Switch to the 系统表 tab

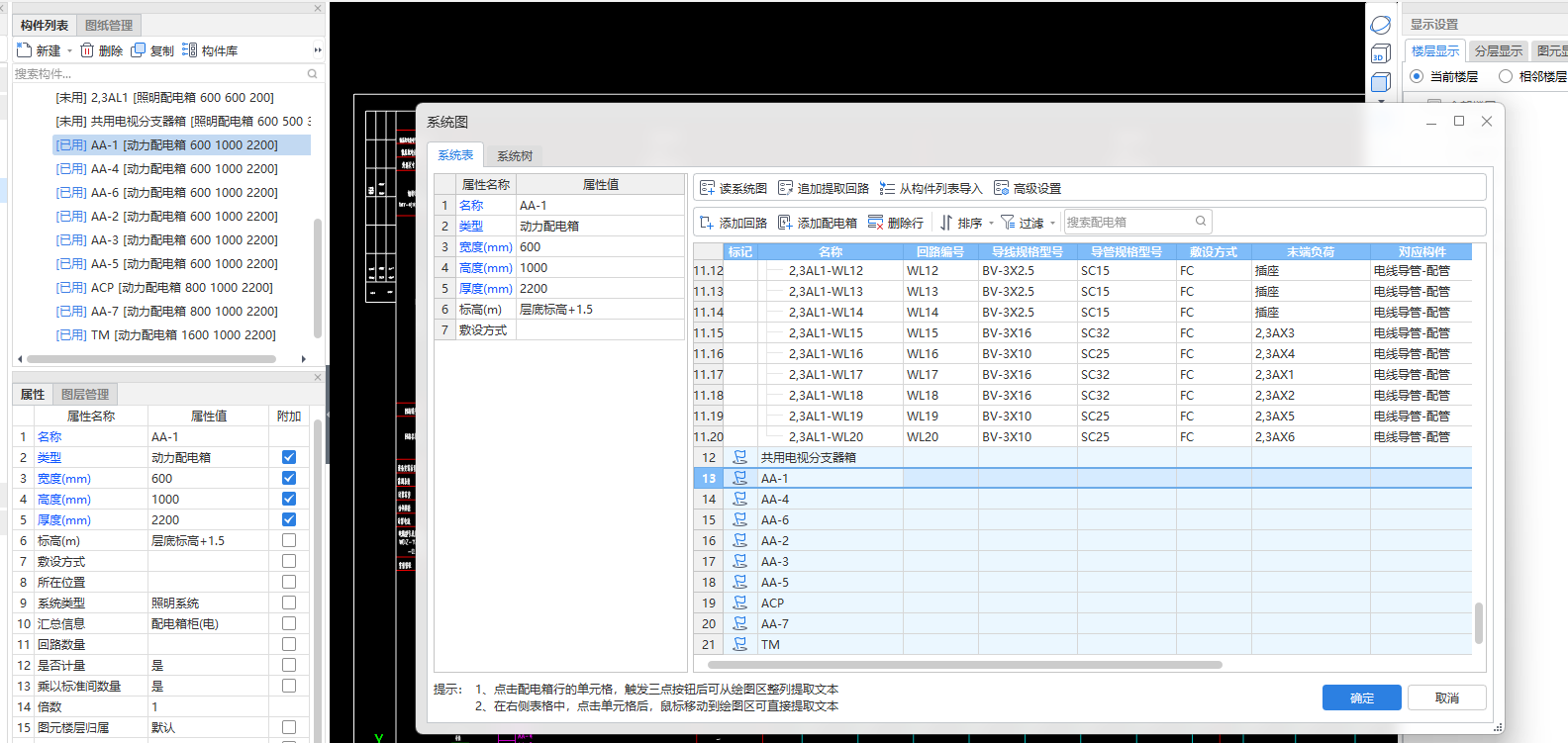[x=455, y=155]
